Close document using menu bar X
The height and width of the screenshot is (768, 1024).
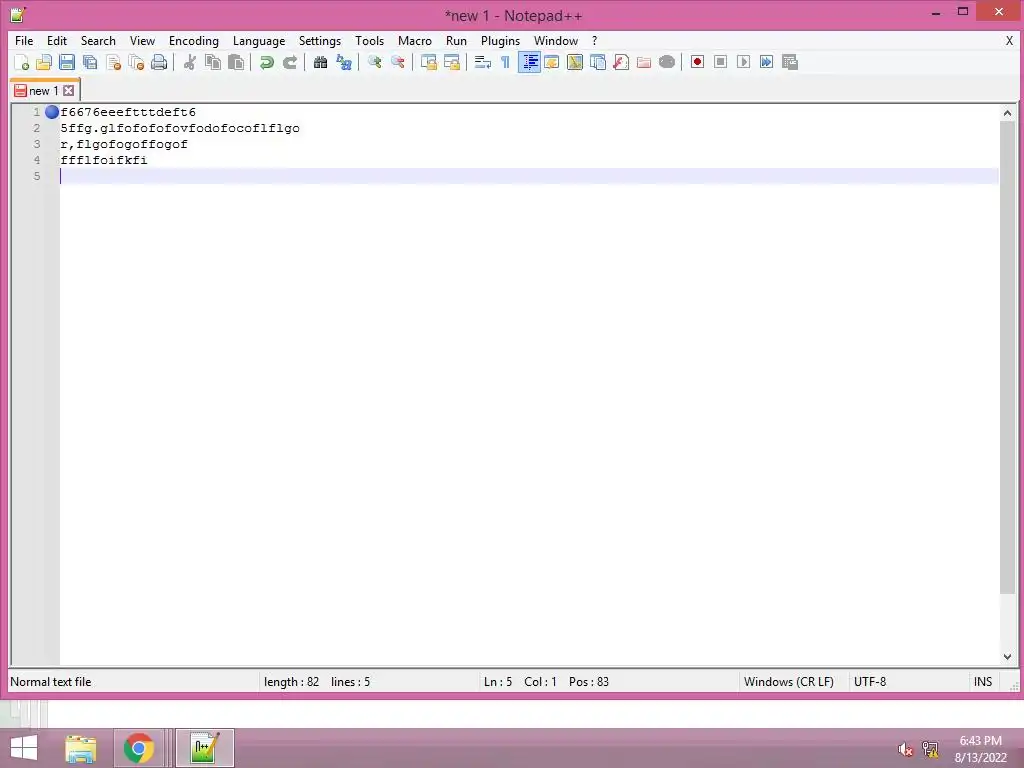pos(1009,40)
